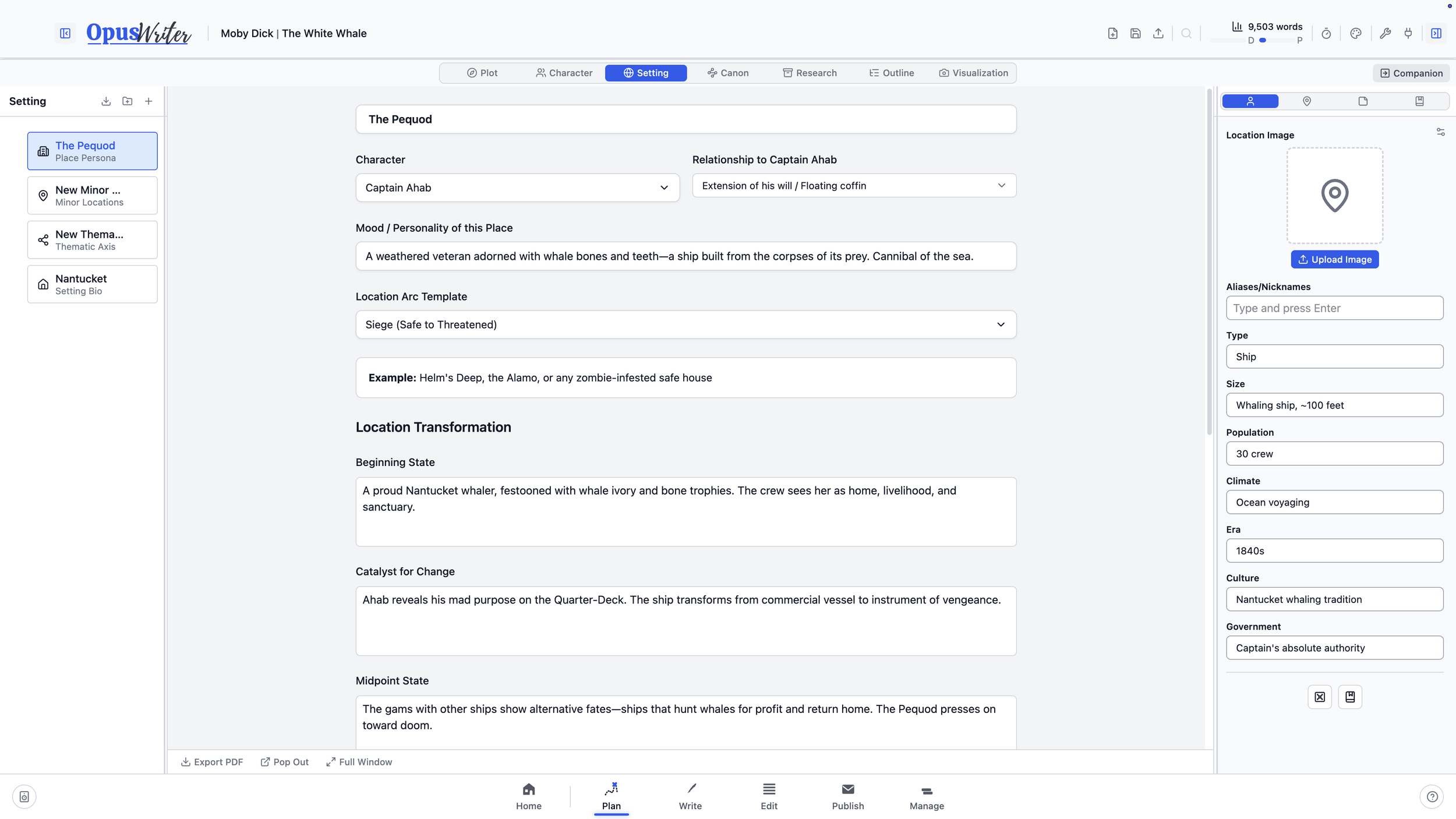
Task: Select the Nantucket Setting Bio item
Action: (x=92, y=284)
